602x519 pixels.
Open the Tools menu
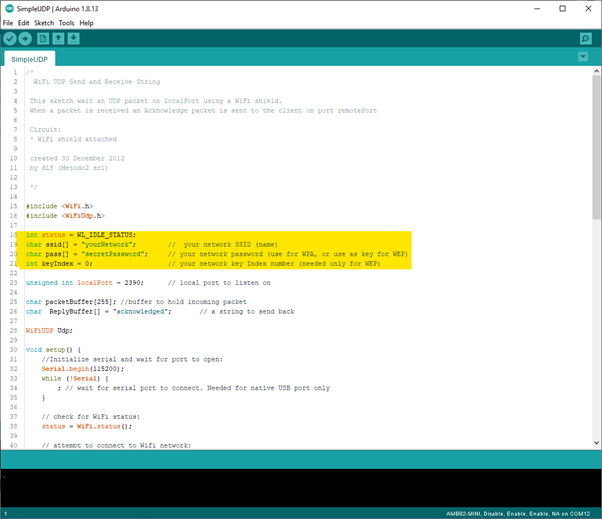(66, 22)
